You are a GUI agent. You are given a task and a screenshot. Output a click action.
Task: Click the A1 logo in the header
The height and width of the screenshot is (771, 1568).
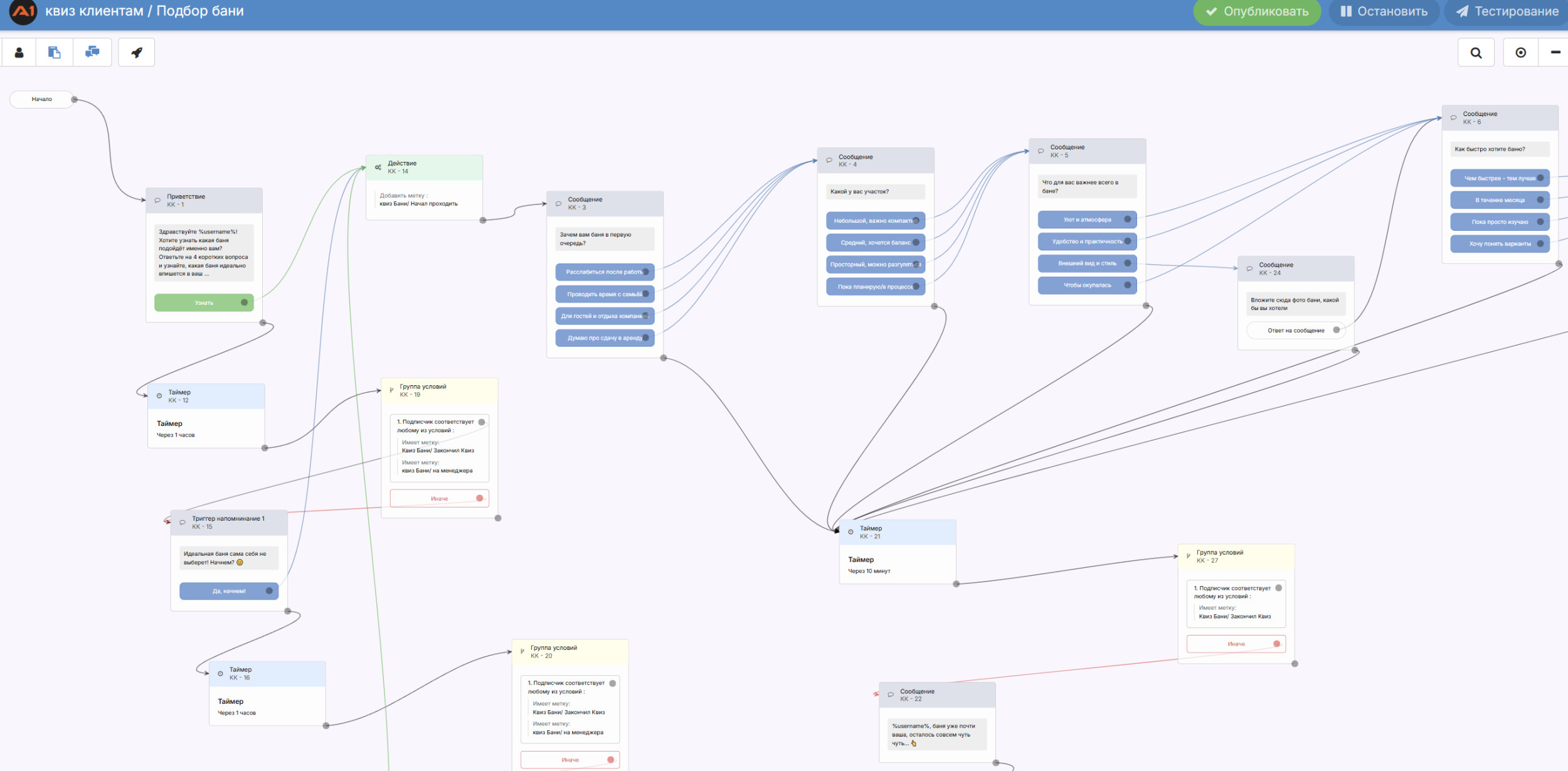(23, 11)
